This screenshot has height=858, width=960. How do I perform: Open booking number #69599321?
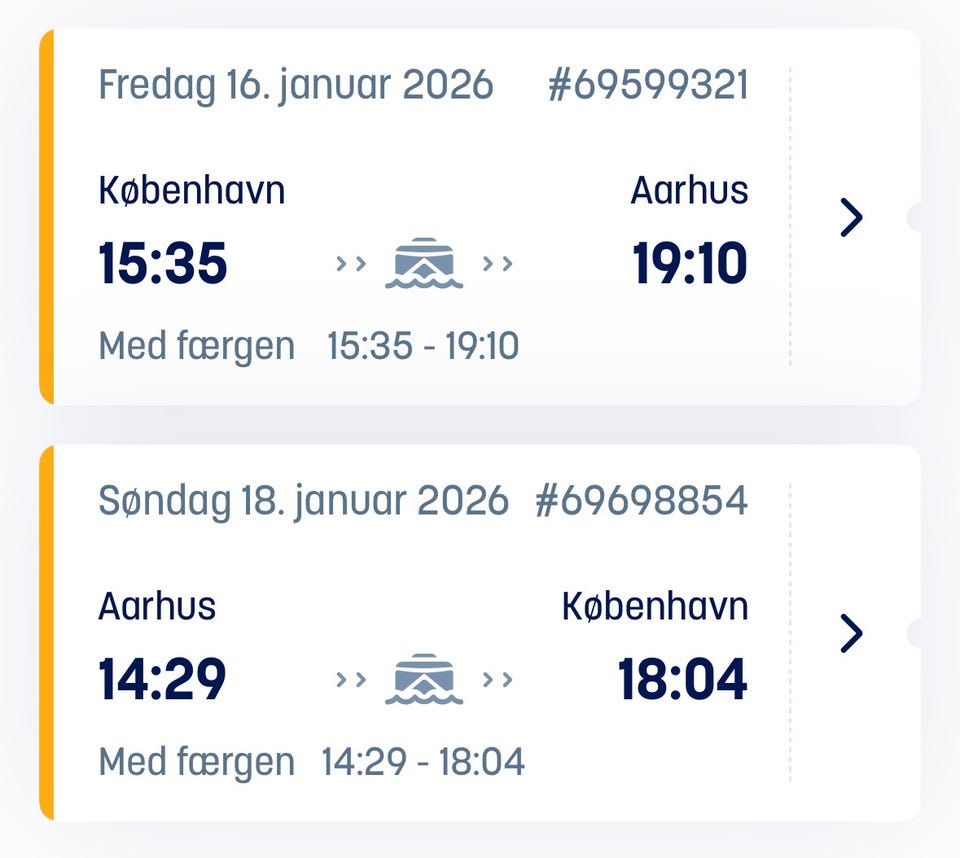pos(648,86)
